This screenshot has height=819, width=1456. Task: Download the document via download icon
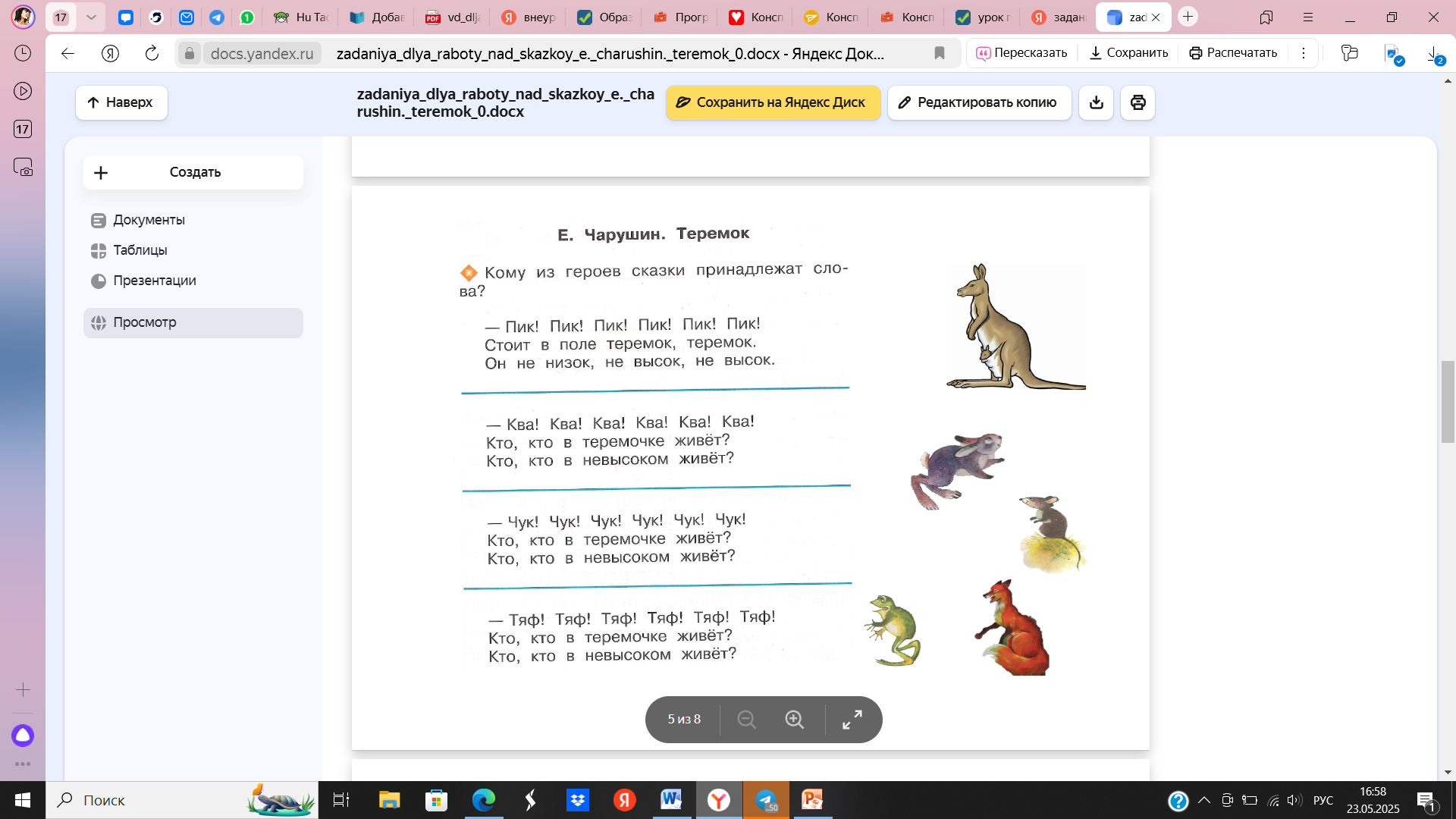point(1097,102)
